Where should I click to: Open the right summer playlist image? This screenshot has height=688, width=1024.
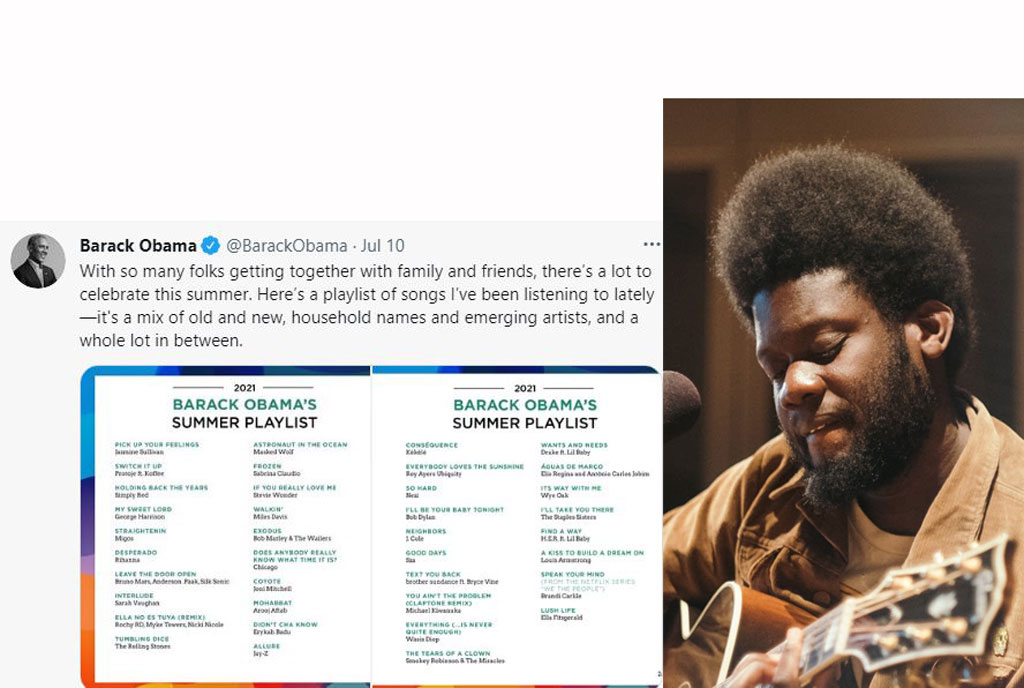(x=517, y=526)
